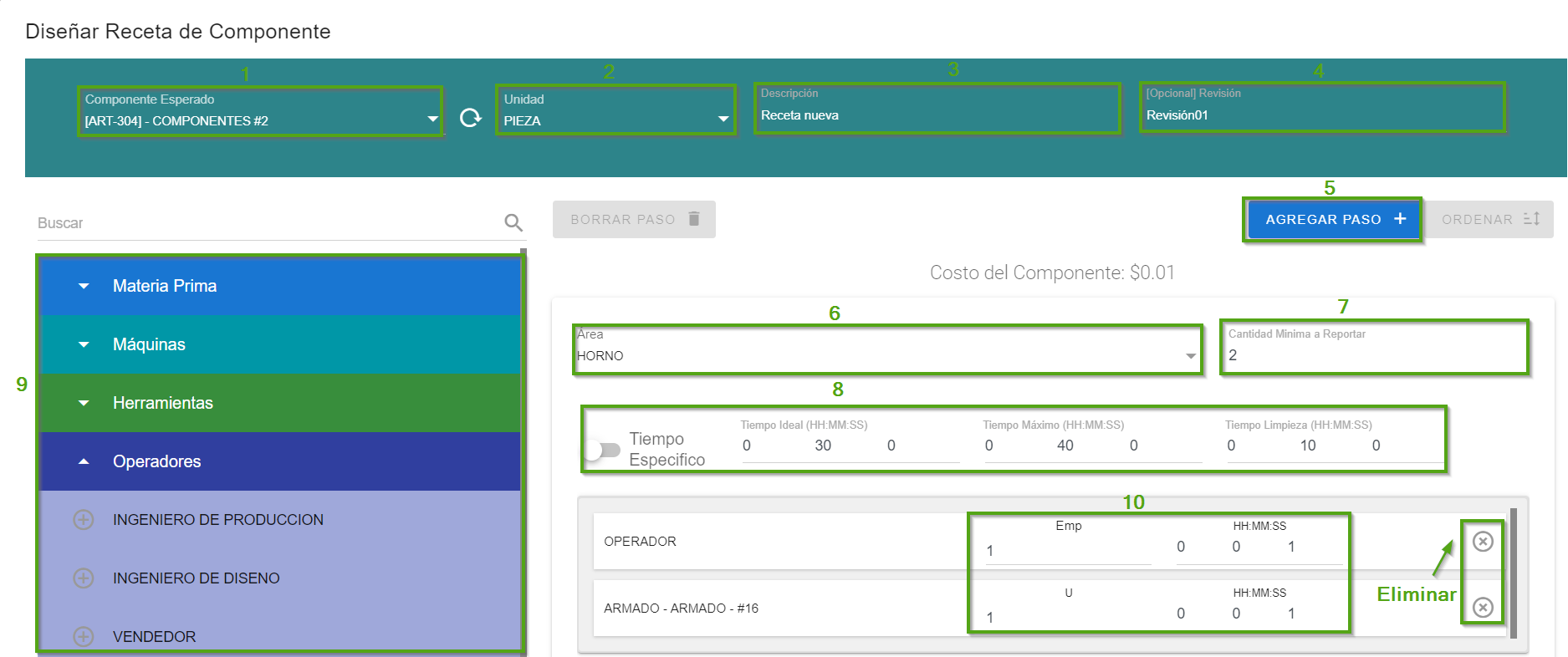Viewport: 1568px width, 657px height.
Task: Click the refresh icon beside Componente Esperado
Action: click(471, 118)
